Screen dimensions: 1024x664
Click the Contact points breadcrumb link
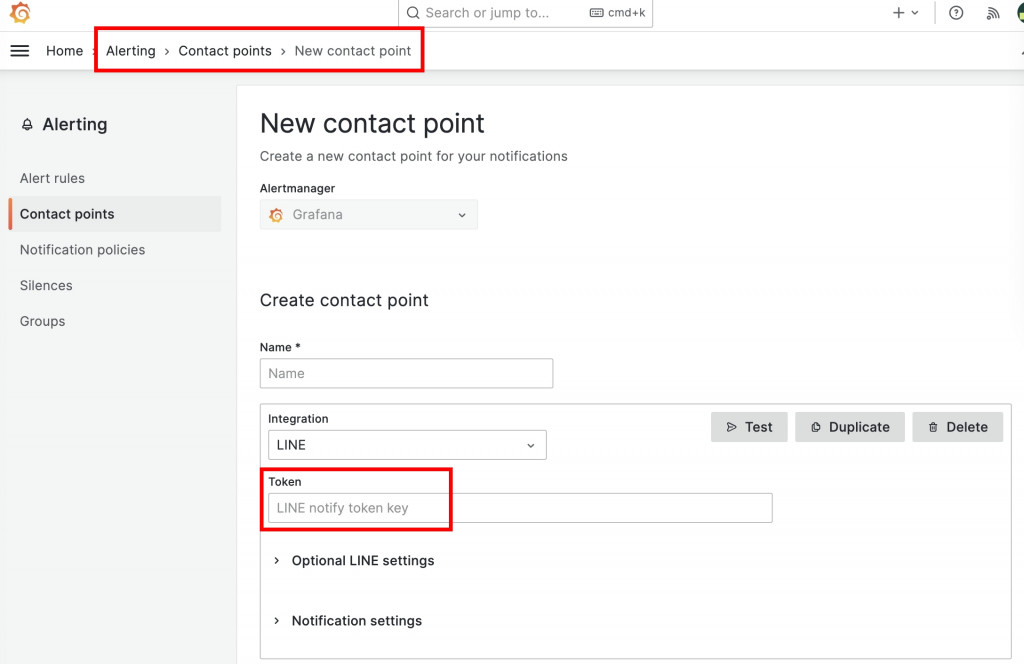(225, 51)
